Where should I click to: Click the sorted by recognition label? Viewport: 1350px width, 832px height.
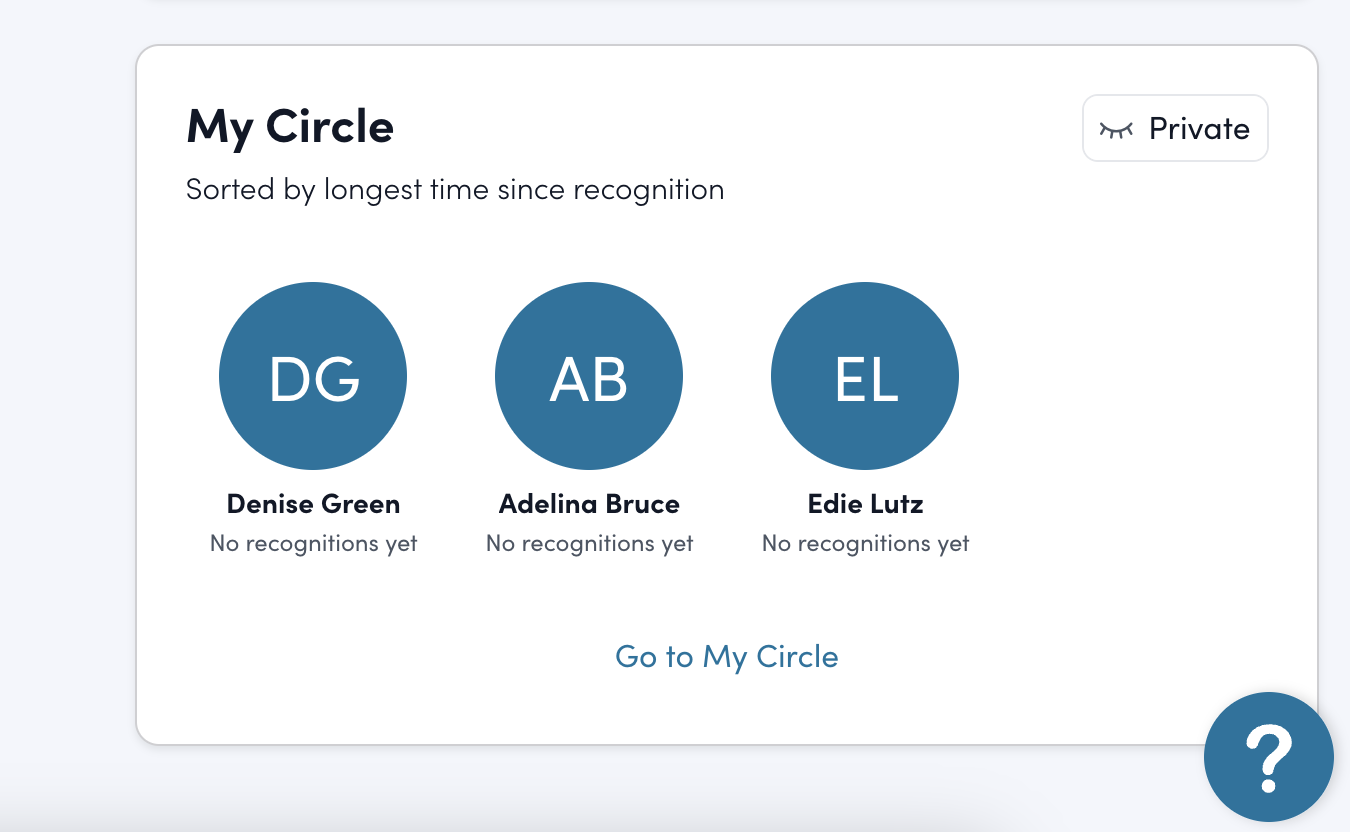[455, 189]
